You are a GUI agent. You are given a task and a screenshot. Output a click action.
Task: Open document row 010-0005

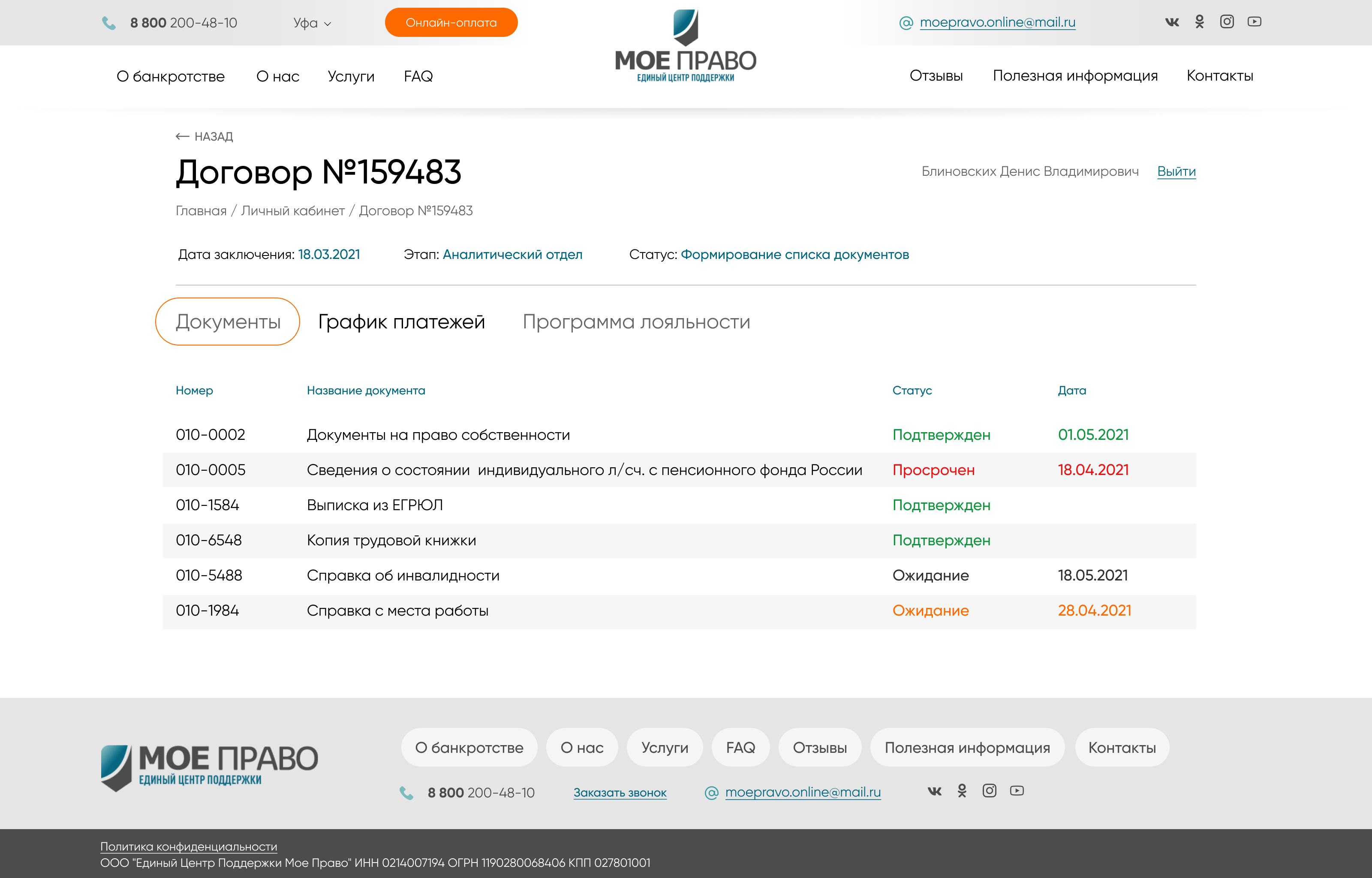pos(680,470)
